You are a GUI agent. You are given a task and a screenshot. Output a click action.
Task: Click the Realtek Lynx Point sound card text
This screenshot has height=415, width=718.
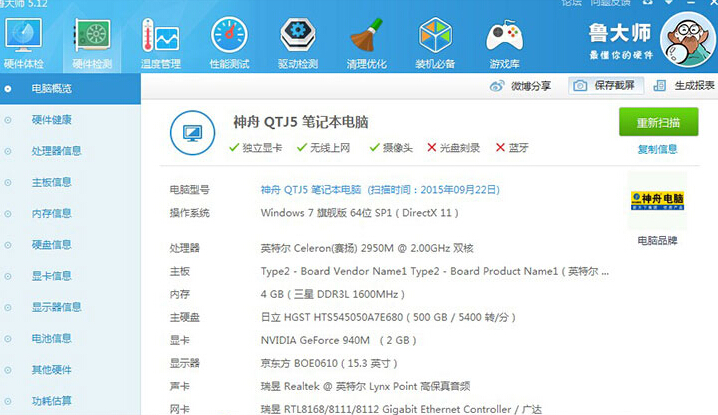(x=365, y=386)
